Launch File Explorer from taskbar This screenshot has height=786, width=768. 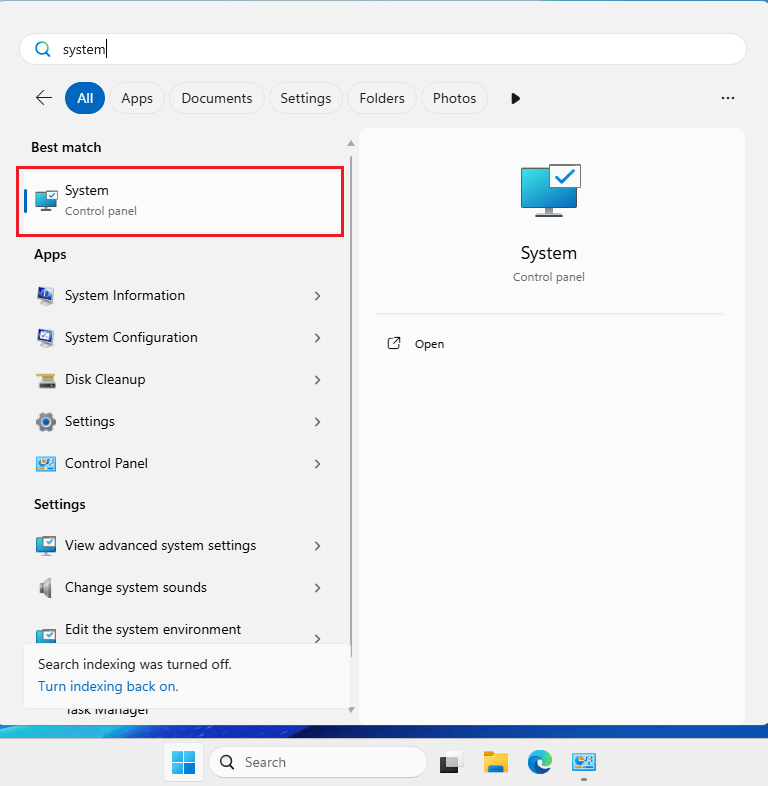tap(495, 762)
